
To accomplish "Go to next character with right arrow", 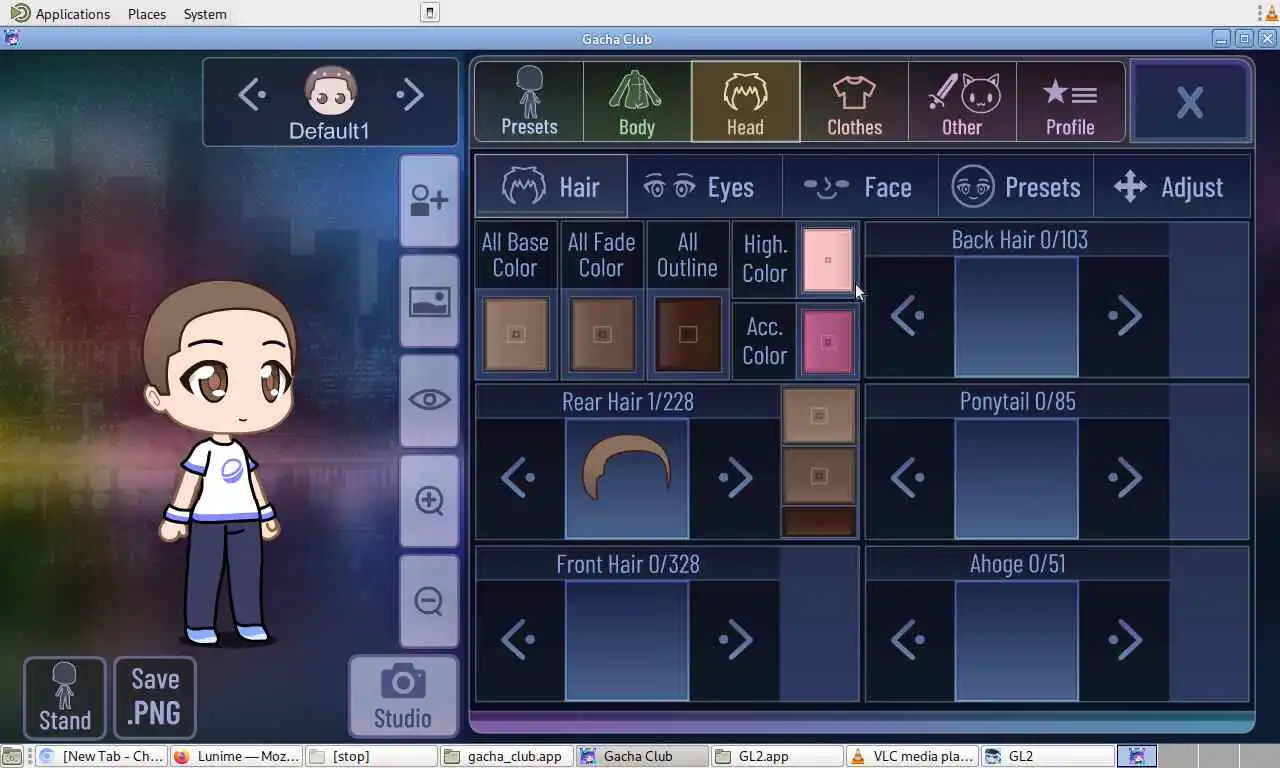I will (410, 95).
